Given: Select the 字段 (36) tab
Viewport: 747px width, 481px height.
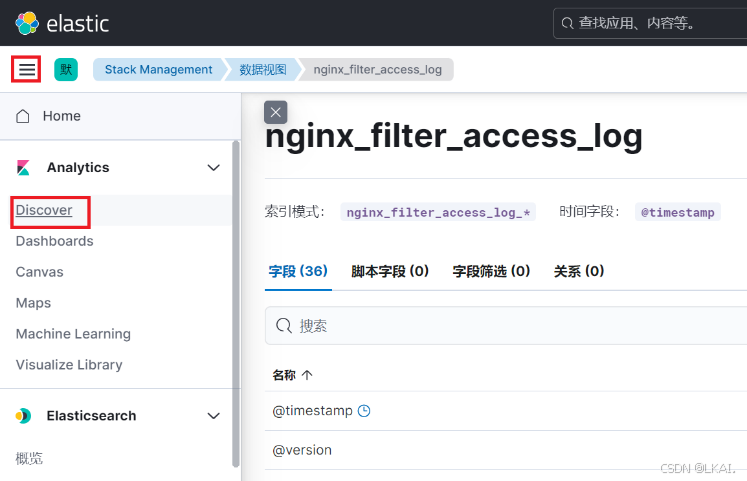Looking at the screenshot, I should (x=298, y=271).
